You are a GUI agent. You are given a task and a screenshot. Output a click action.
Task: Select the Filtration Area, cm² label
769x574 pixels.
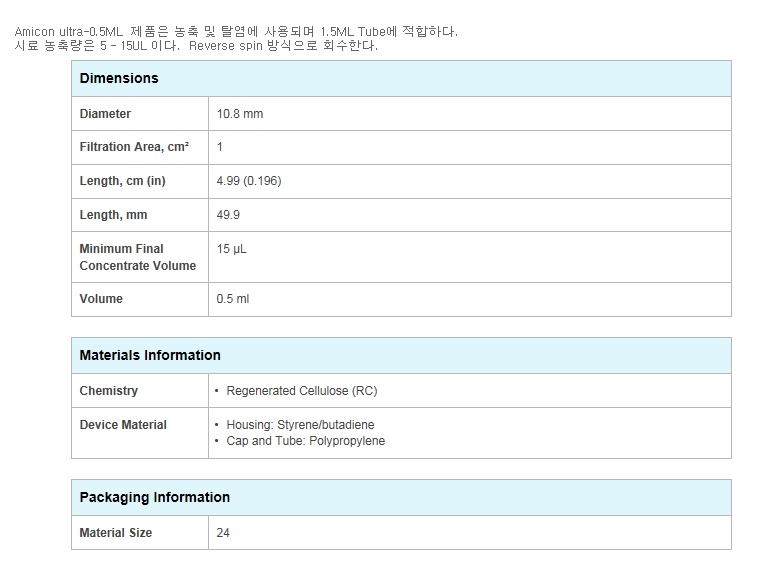pyautogui.click(x=134, y=147)
